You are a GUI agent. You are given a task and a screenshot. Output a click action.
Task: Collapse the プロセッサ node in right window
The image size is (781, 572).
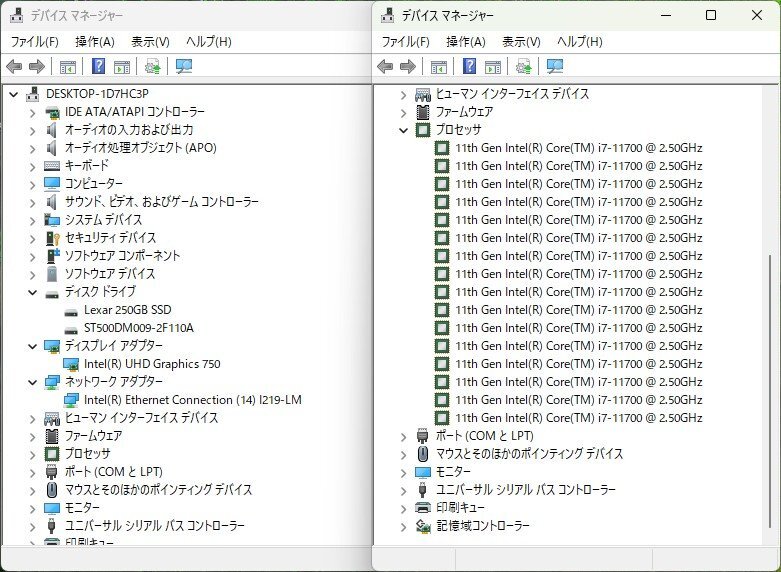click(404, 130)
